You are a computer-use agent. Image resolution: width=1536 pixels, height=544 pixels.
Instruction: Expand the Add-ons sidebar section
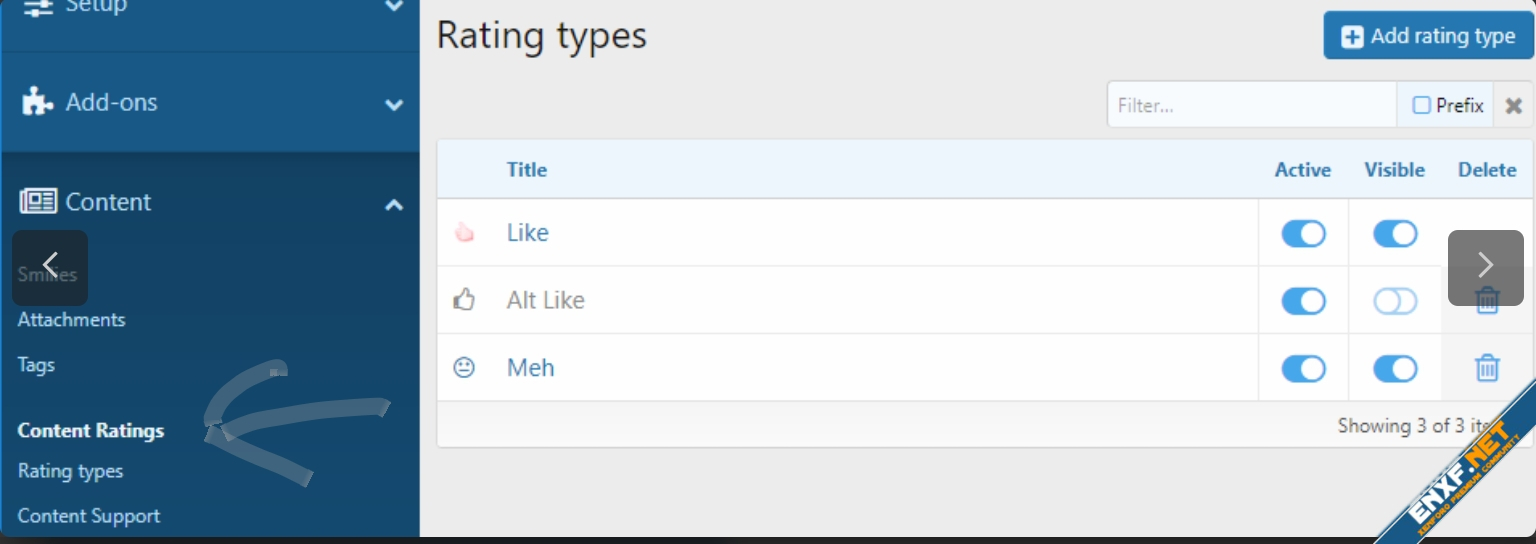click(394, 103)
